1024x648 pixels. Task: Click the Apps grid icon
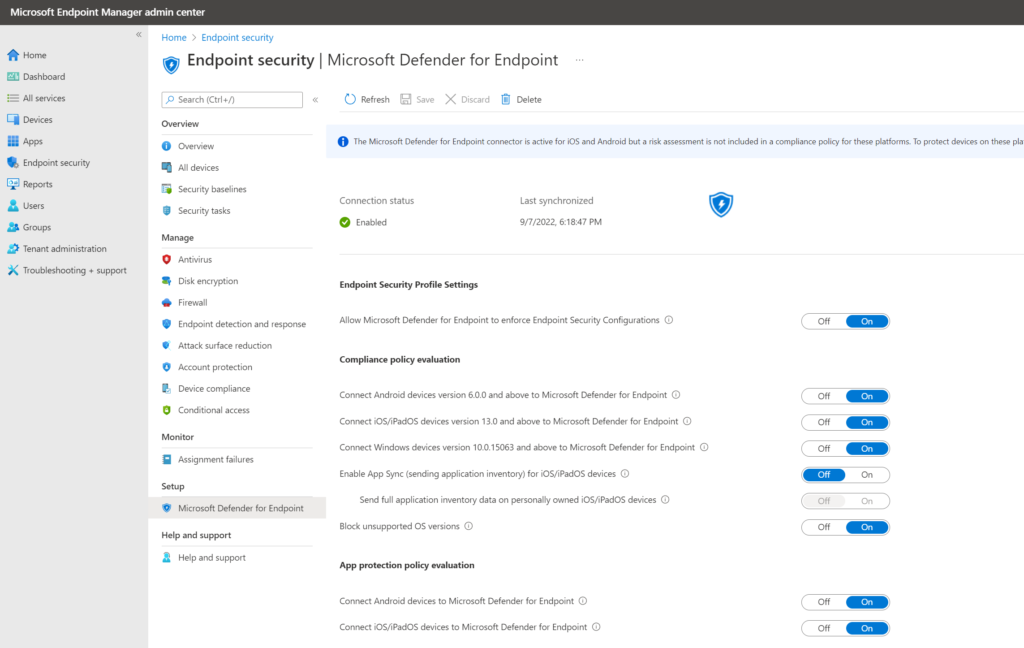[13, 141]
